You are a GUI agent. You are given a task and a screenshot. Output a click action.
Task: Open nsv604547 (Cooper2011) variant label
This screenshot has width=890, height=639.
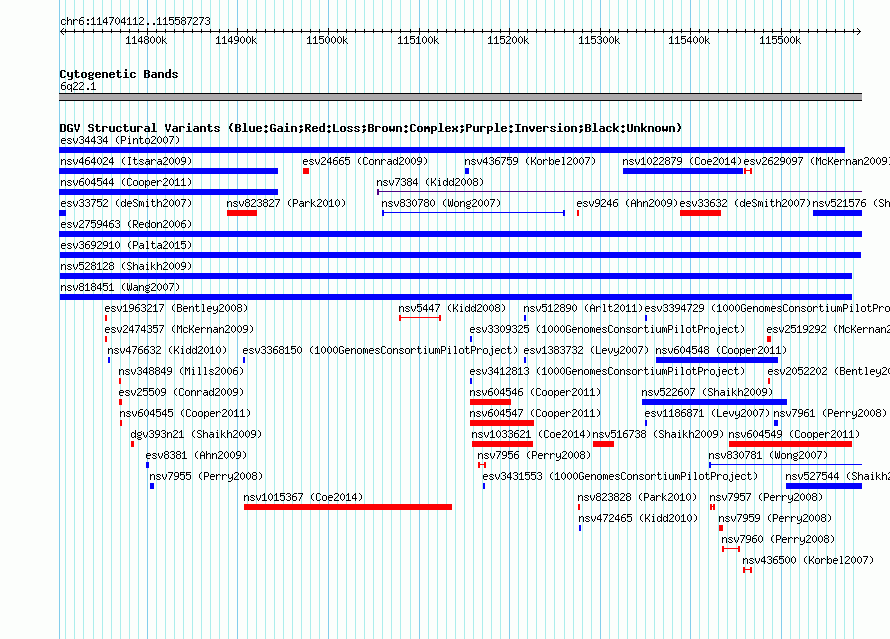(535, 413)
